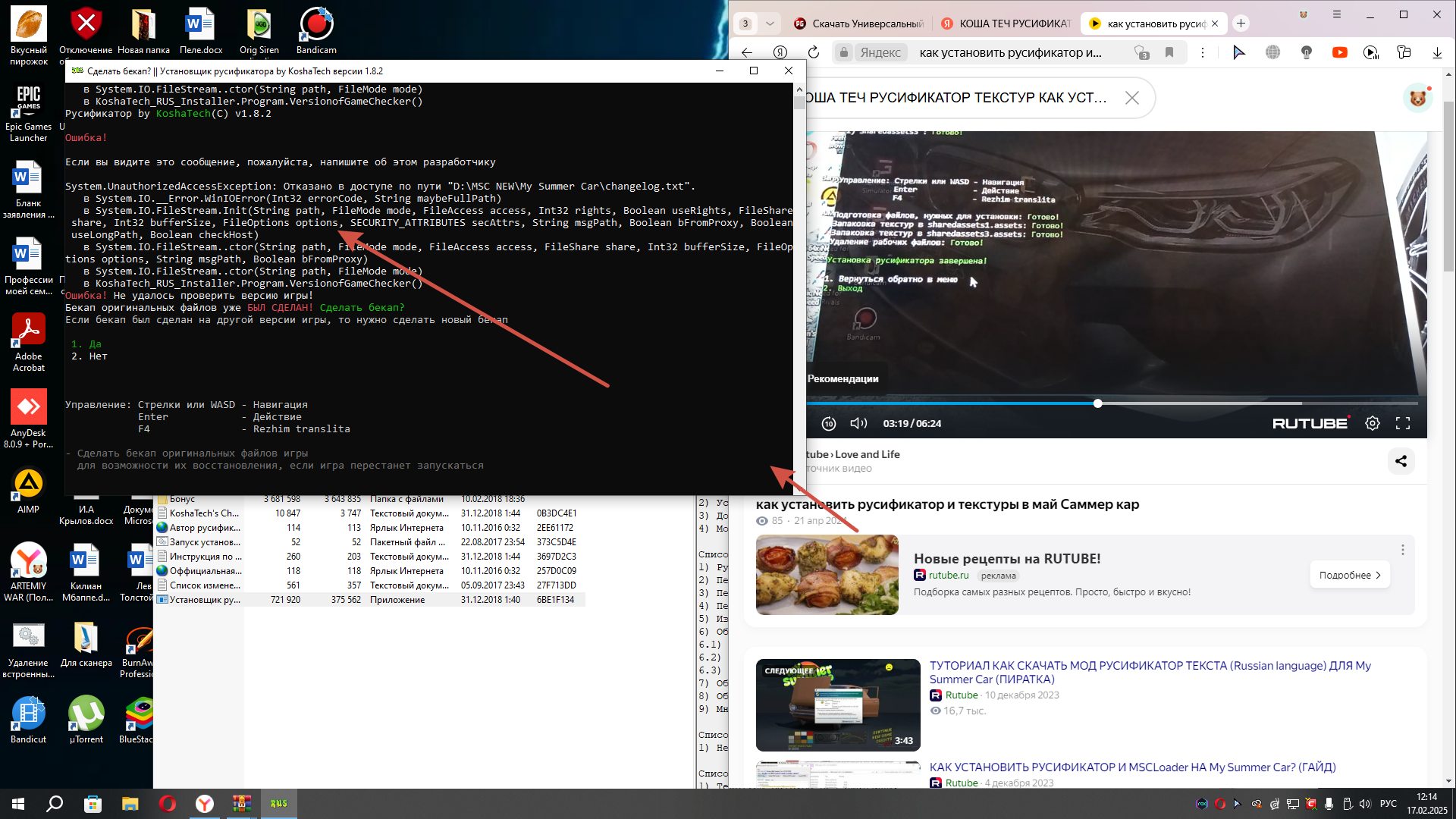Open Bandicam desktop shortcut
1456x819 pixels.
(316, 30)
